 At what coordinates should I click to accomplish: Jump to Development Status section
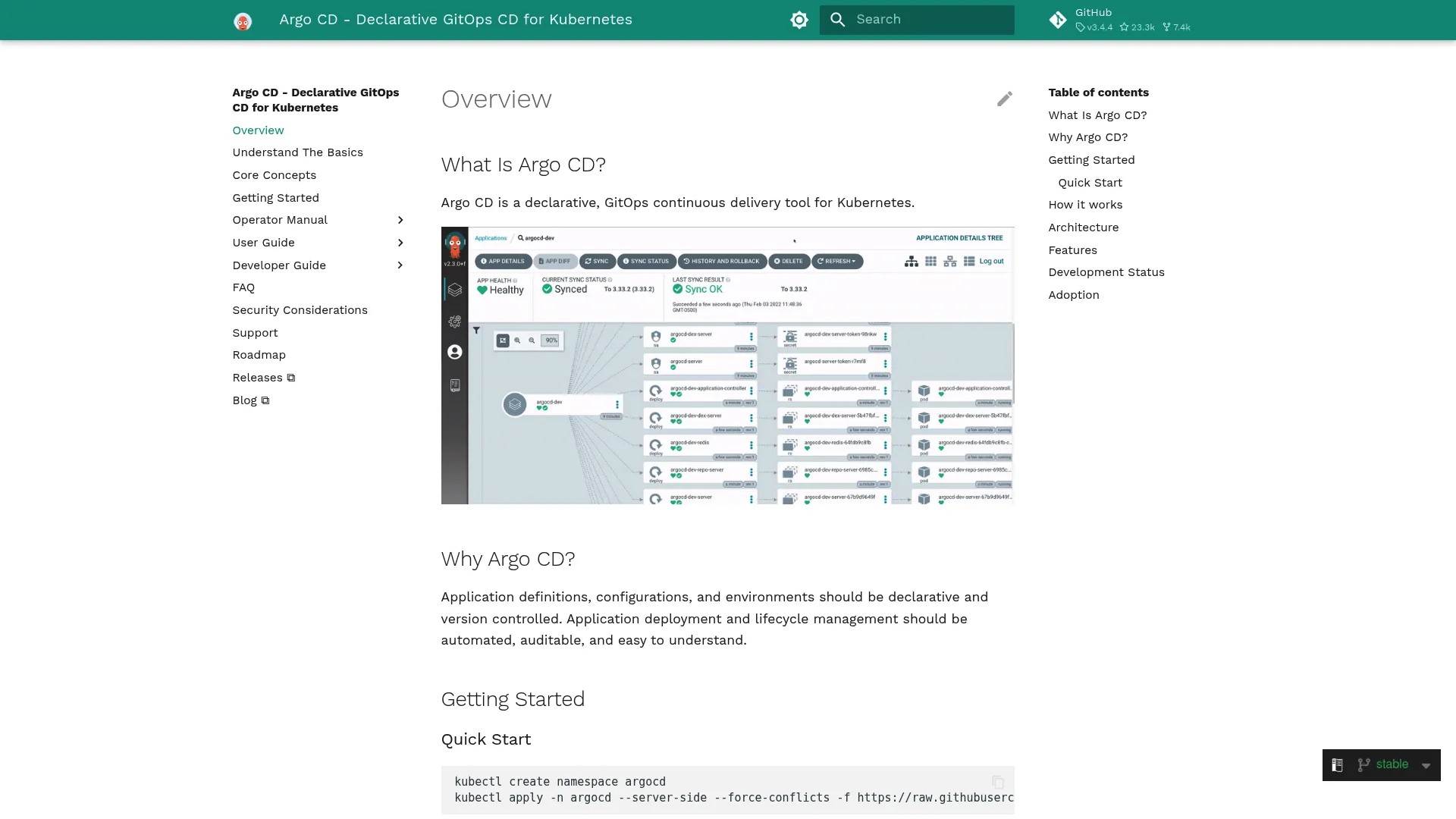(1106, 272)
